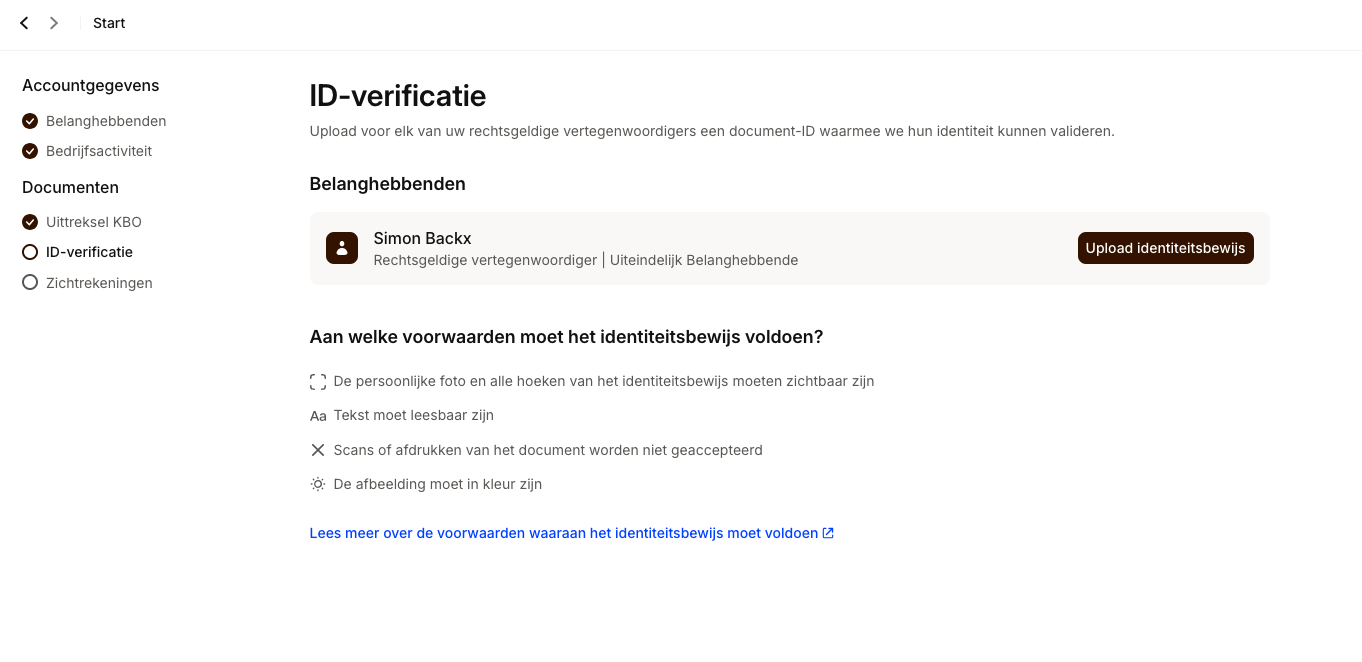Click the corner-frame icon for visible photo requirement
This screenshot has height=662, width=1362.
(x=318, y=381)
